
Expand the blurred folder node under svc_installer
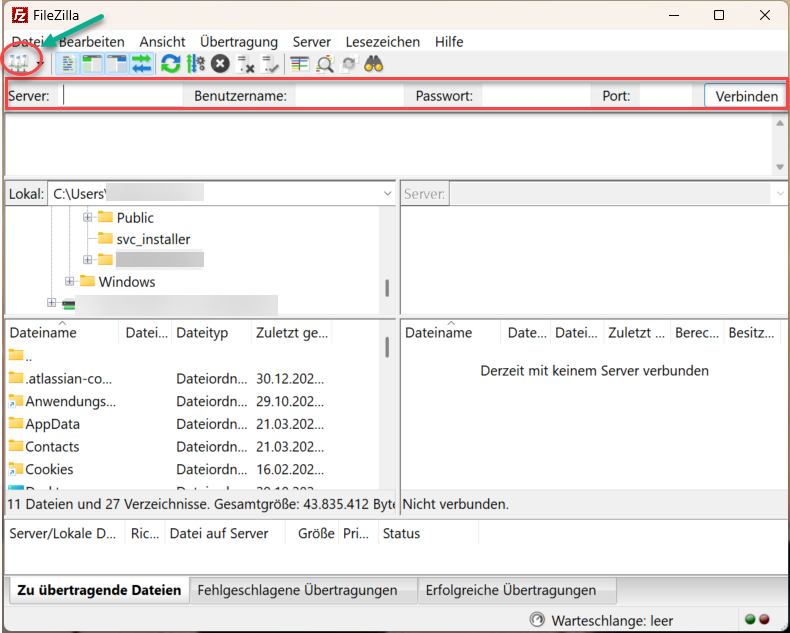point(88,260)
